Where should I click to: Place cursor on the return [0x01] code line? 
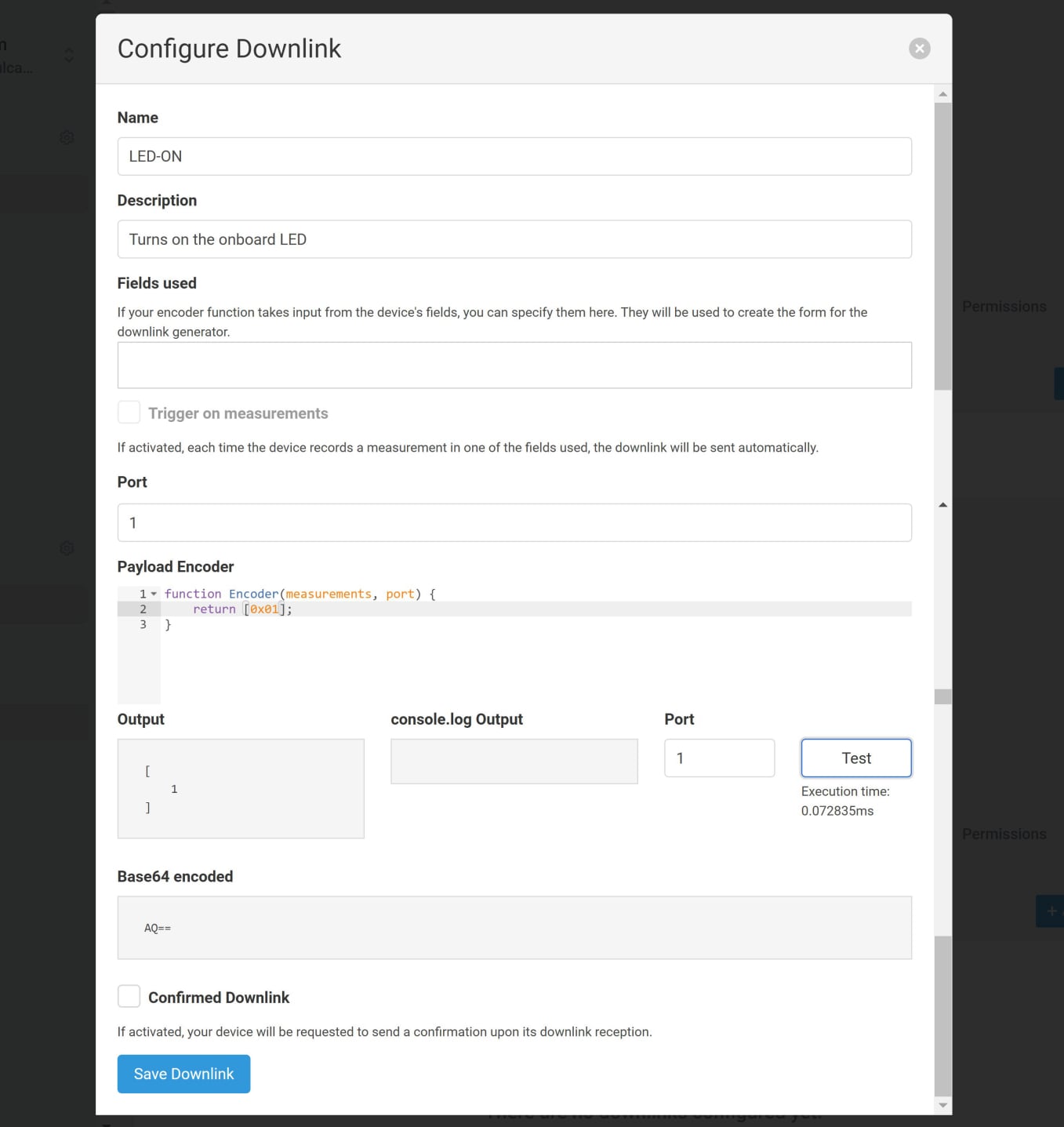(470, 609)
